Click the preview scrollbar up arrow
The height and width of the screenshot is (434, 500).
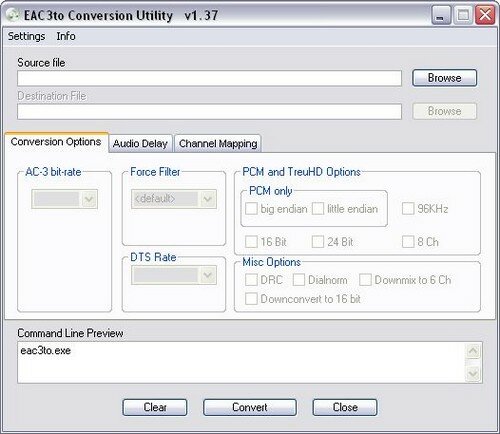473,351
